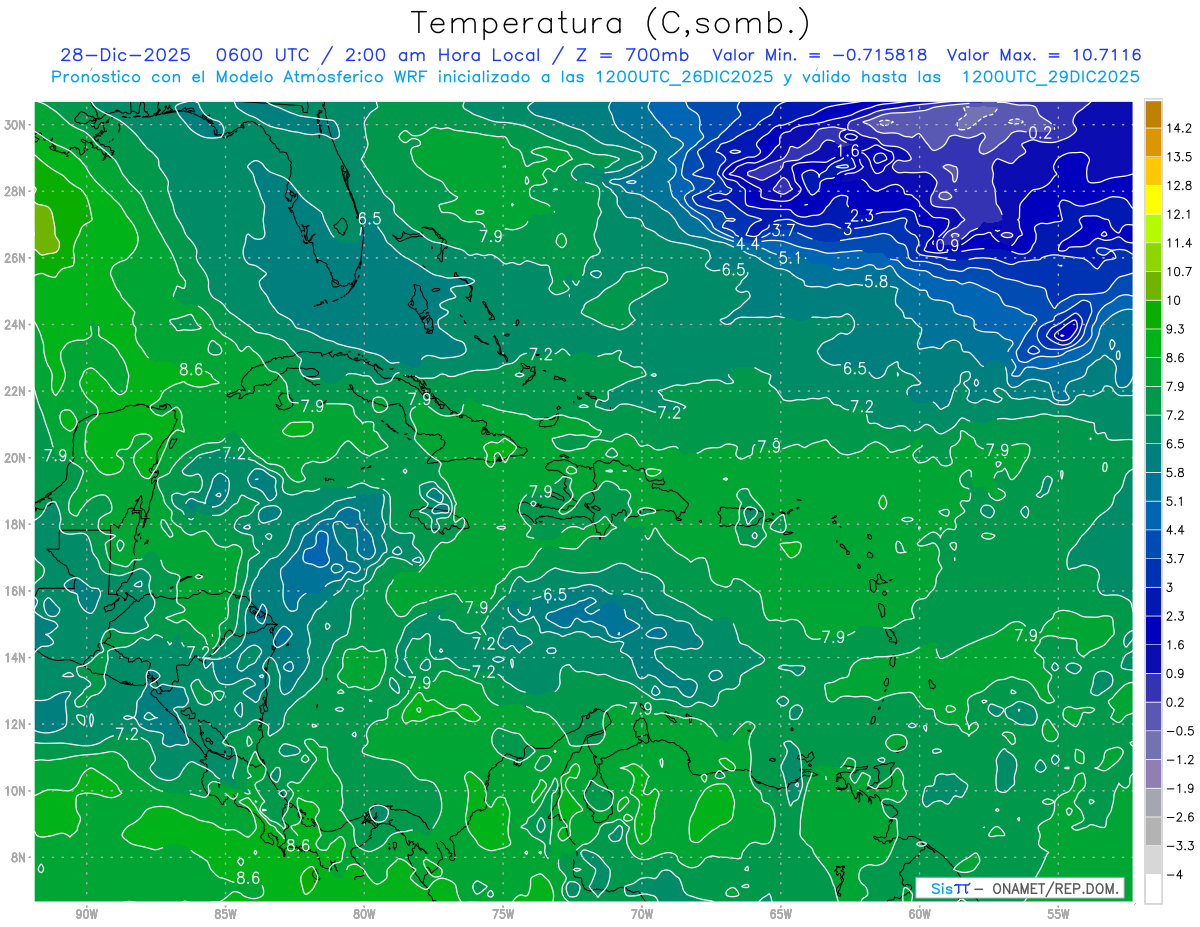Click latitude axis label '16N'
Screen dimensions: 1200x927
point(16,591)
